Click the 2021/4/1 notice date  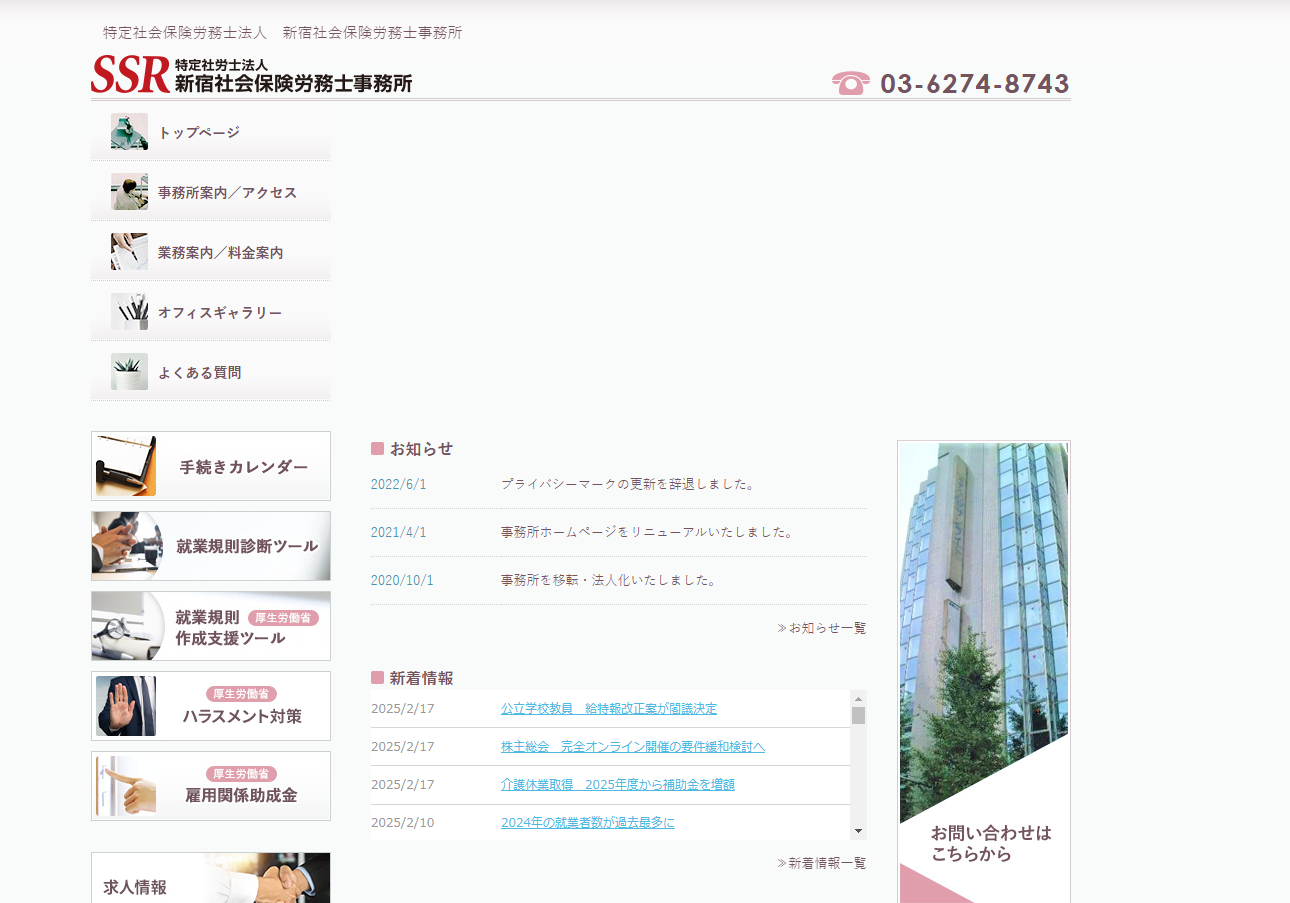[x=399, y=532]
